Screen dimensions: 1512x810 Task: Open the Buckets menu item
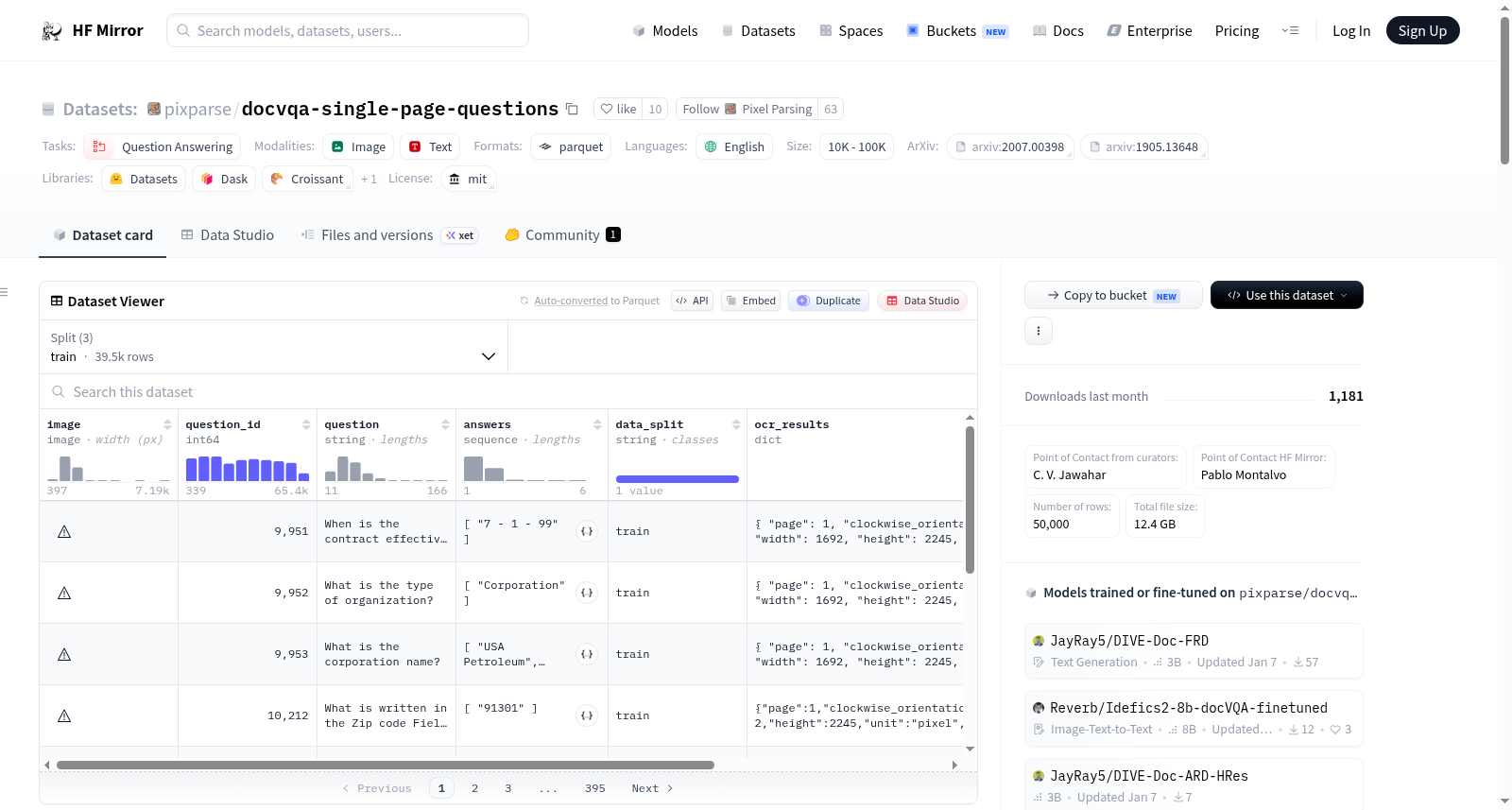[957, 30]
